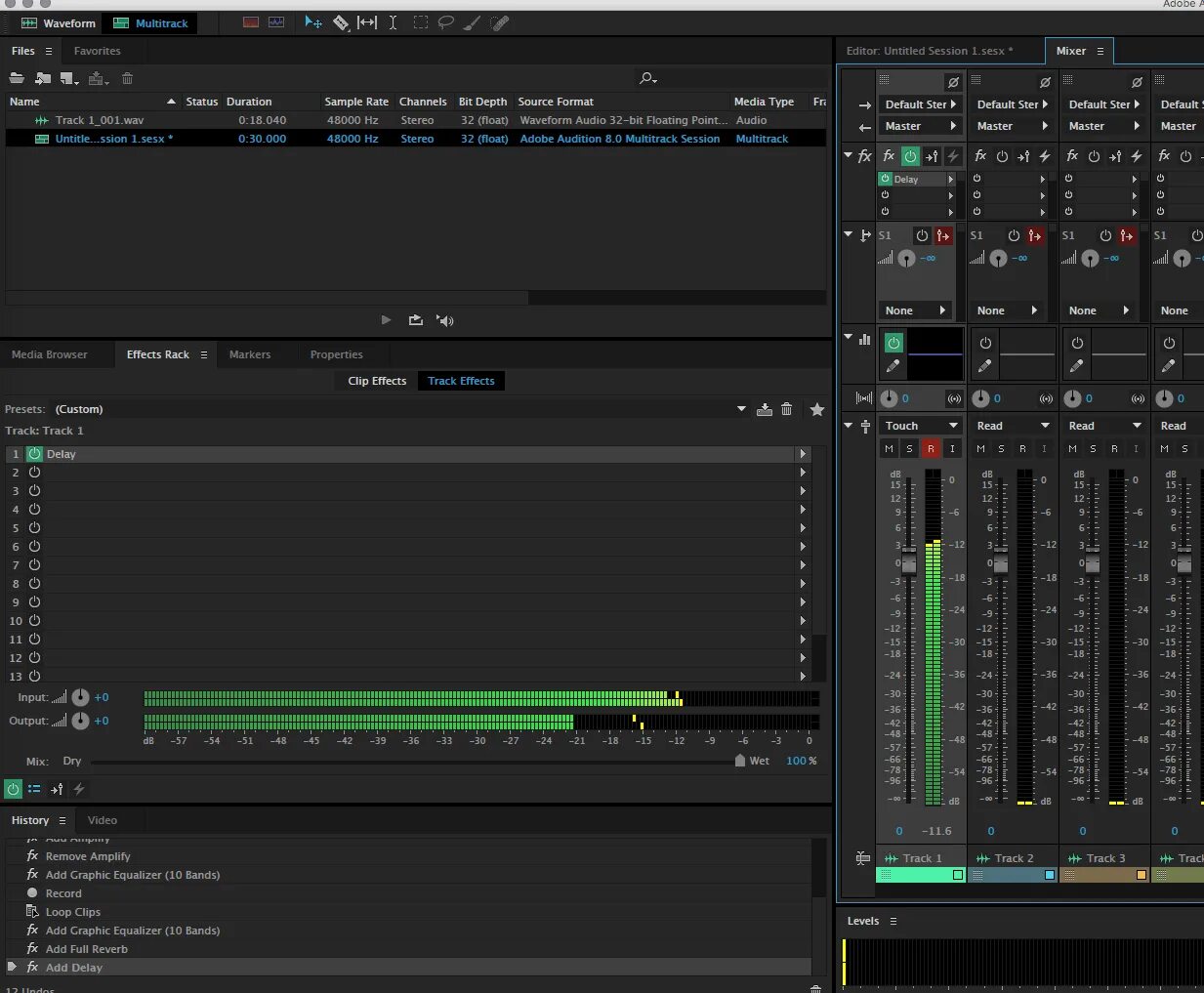Screen dimensions: 1204x993
Task: Click New File icon in Files panel
Action: click(x=69, y=78)
